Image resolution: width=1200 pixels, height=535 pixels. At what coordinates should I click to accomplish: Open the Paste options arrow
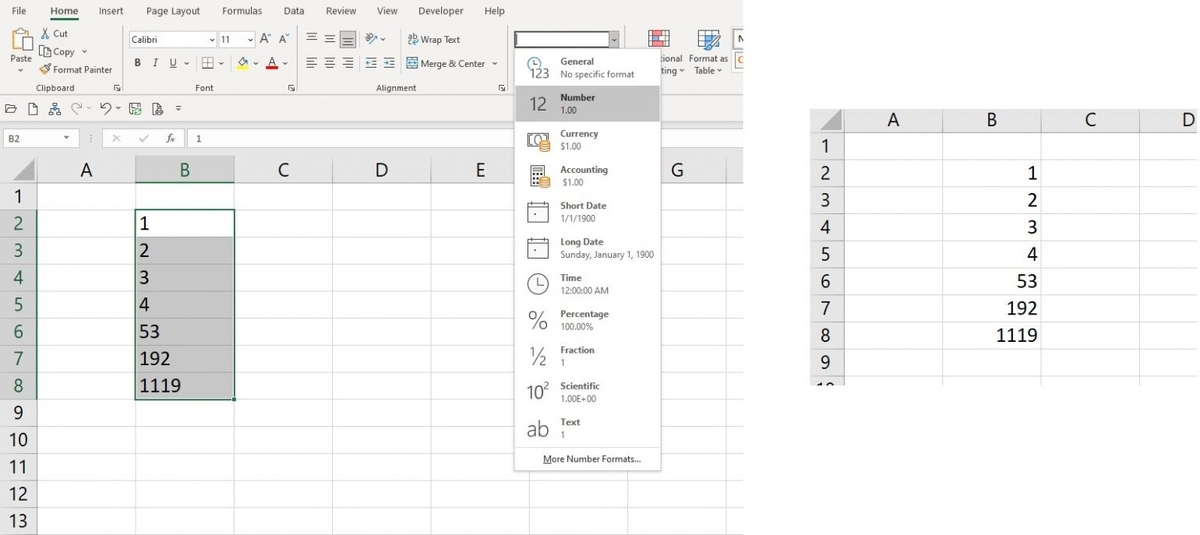coord(21,69)
